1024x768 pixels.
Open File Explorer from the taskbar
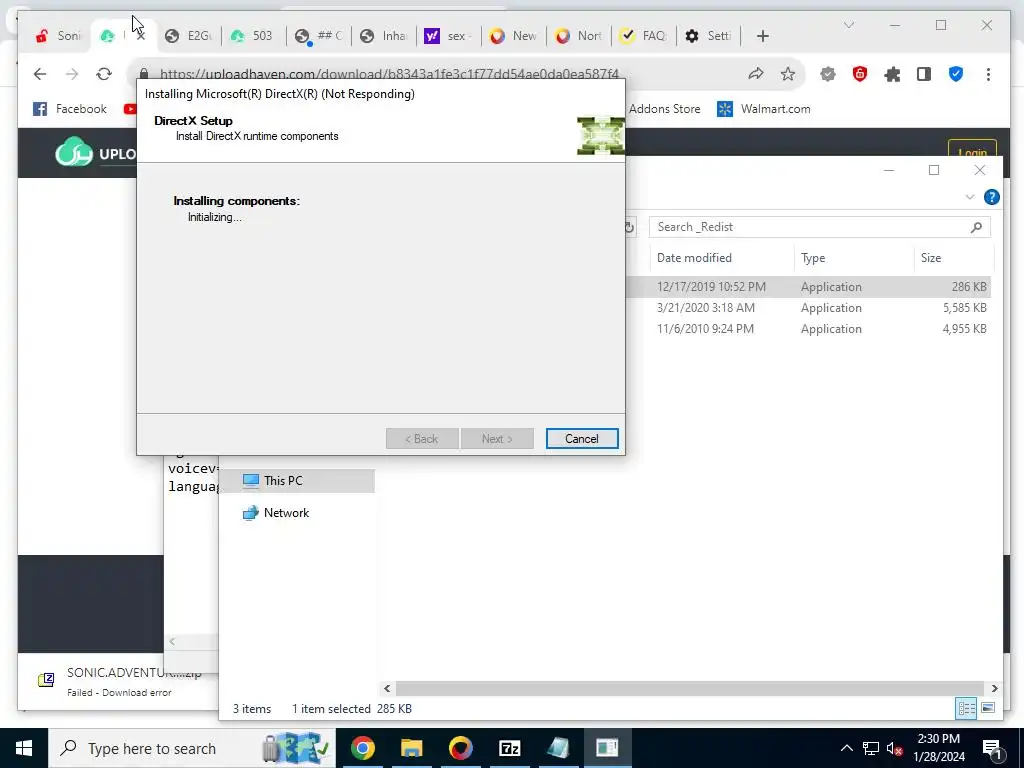(x=411, y=748)
